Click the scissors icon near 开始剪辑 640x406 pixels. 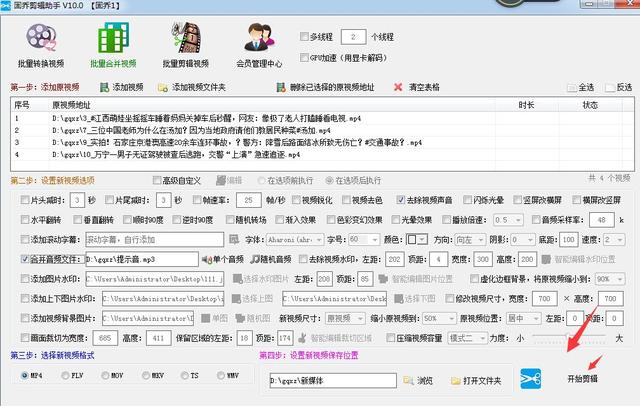click(531, 379)
